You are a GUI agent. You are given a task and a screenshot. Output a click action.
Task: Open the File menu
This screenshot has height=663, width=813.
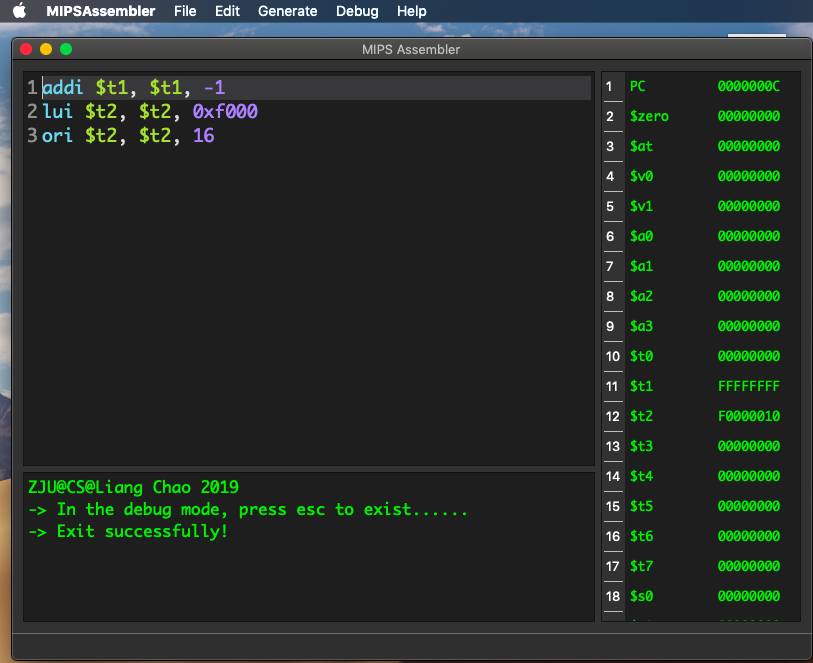185,11
